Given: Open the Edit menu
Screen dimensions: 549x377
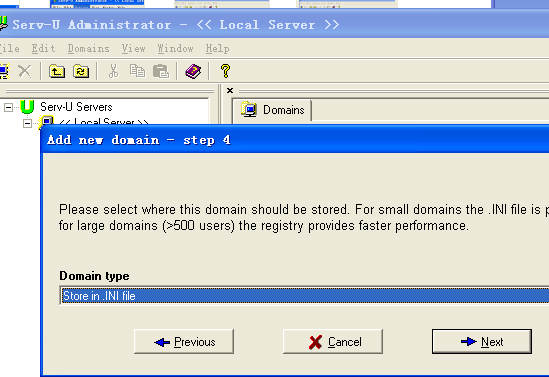Looking at the screenshot, I should click(x=43, y=48).
